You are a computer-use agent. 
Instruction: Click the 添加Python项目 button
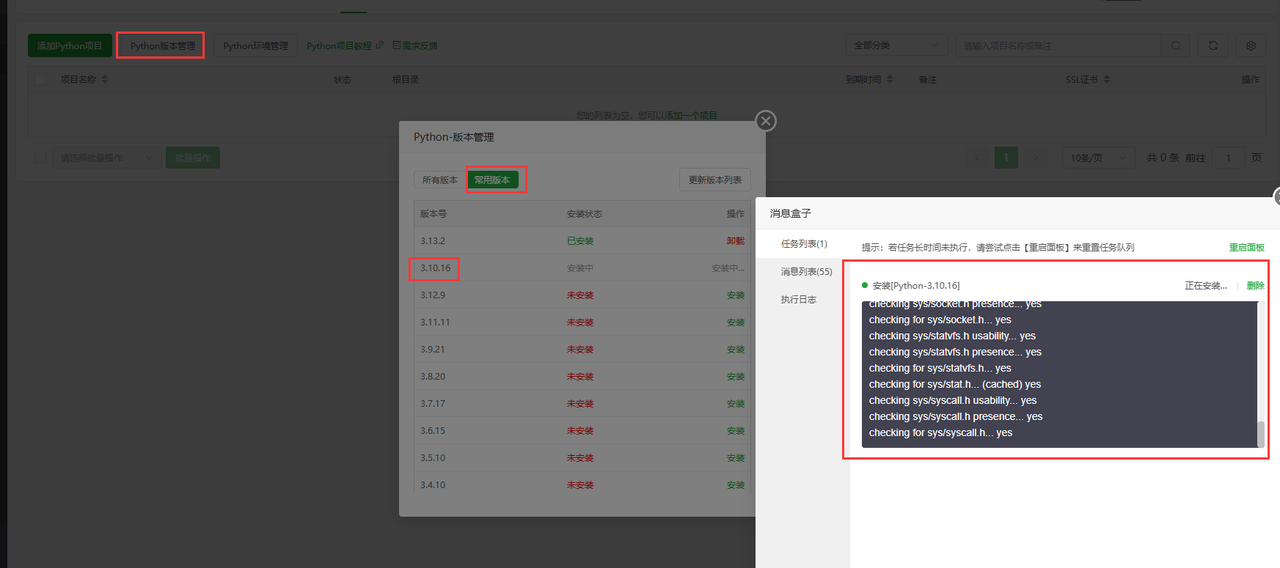coord(70,45)
